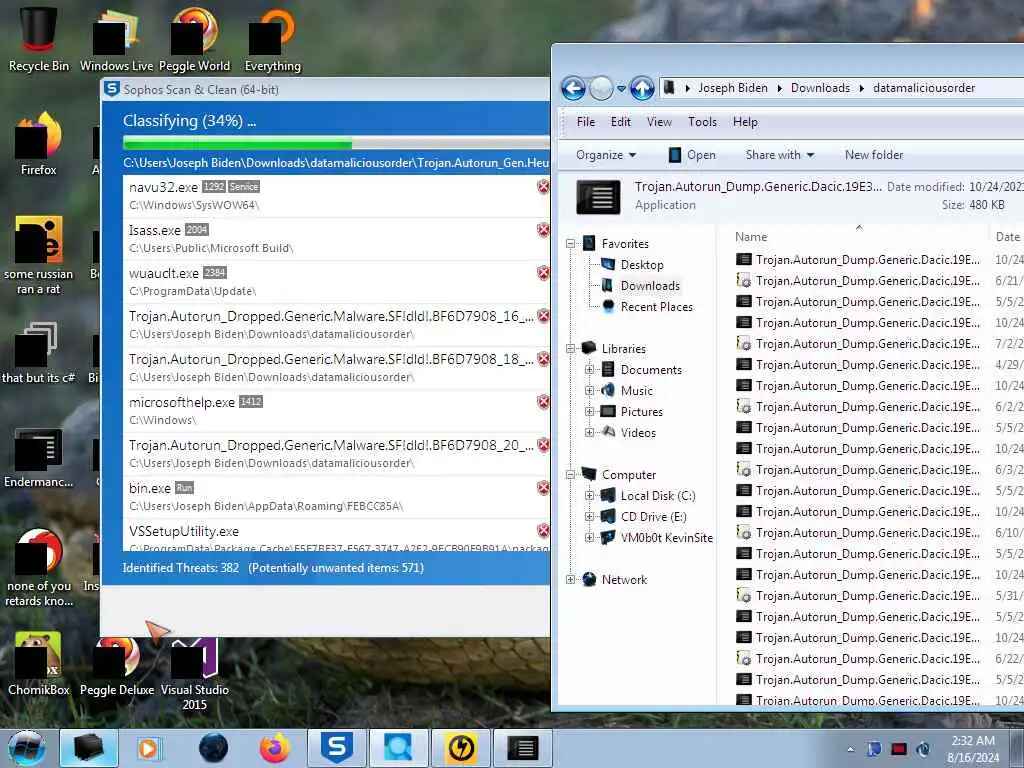
Task: Go up one folder level in Explorer
Action: coord(642,88)
